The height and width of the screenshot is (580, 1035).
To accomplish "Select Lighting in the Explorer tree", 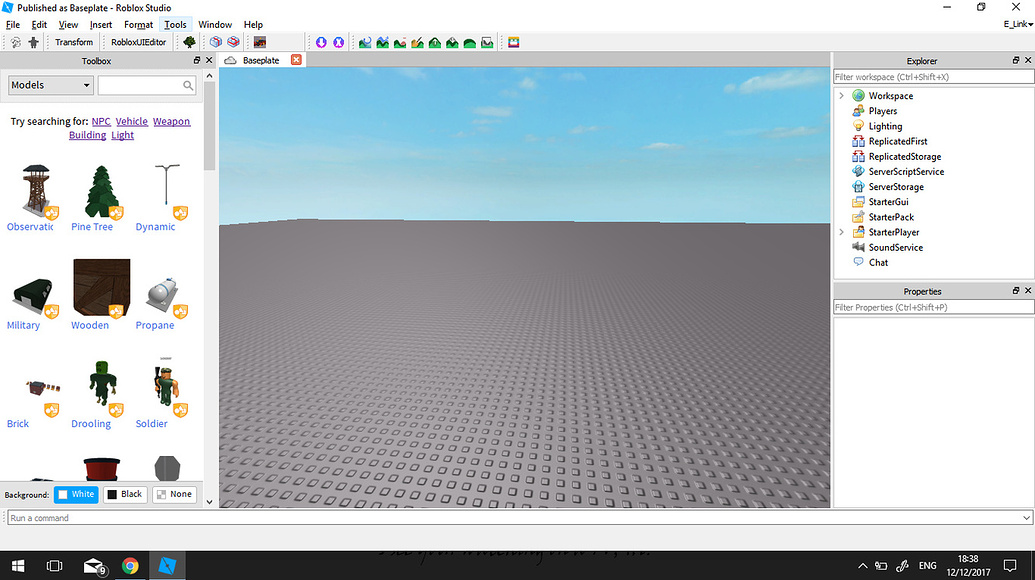I will pos(885,126).
